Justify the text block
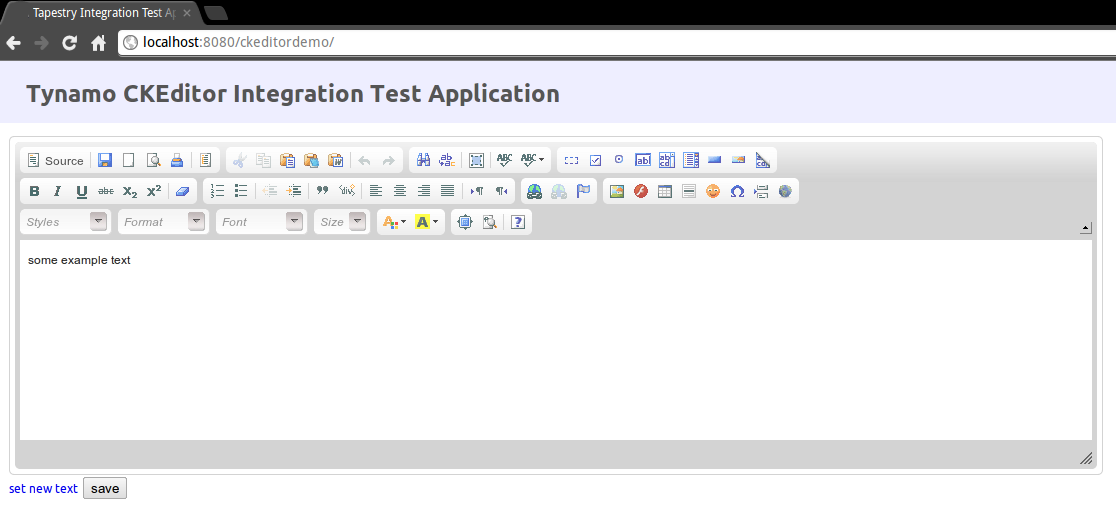 pyautogui.click(x=448, y=191)
